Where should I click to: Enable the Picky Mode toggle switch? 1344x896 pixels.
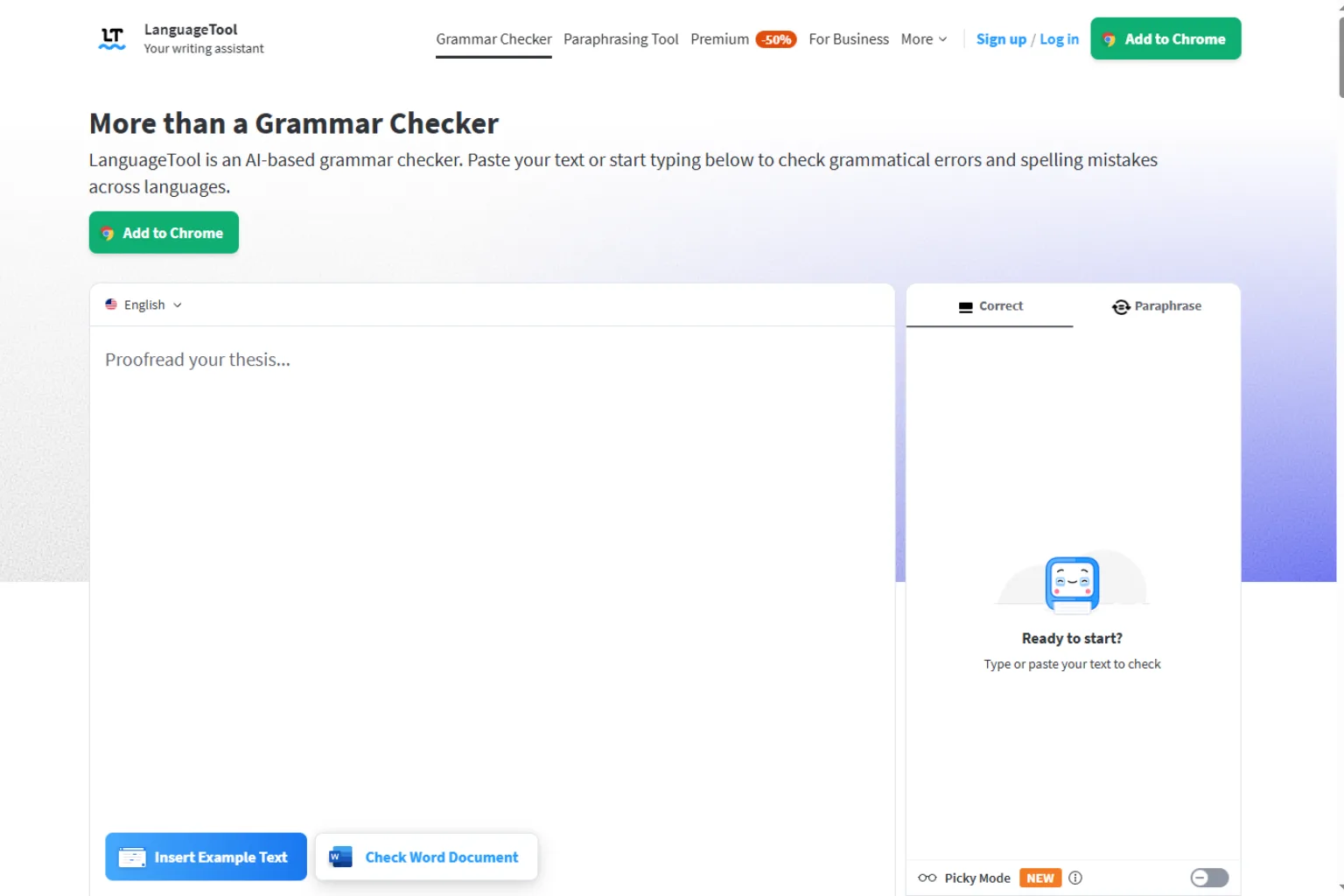1209,878
